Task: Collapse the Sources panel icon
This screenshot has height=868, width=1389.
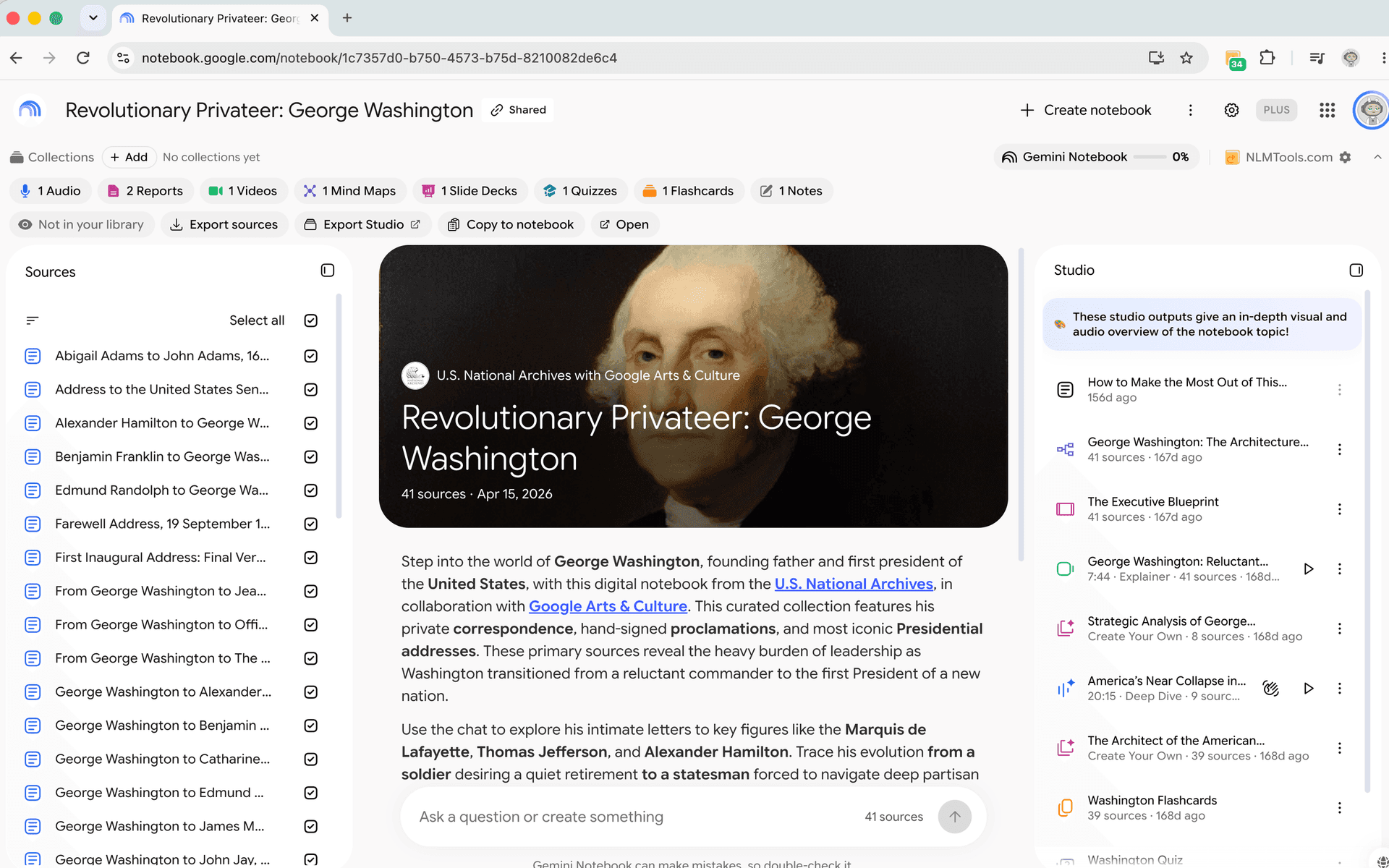Action: tap(328, 271)
